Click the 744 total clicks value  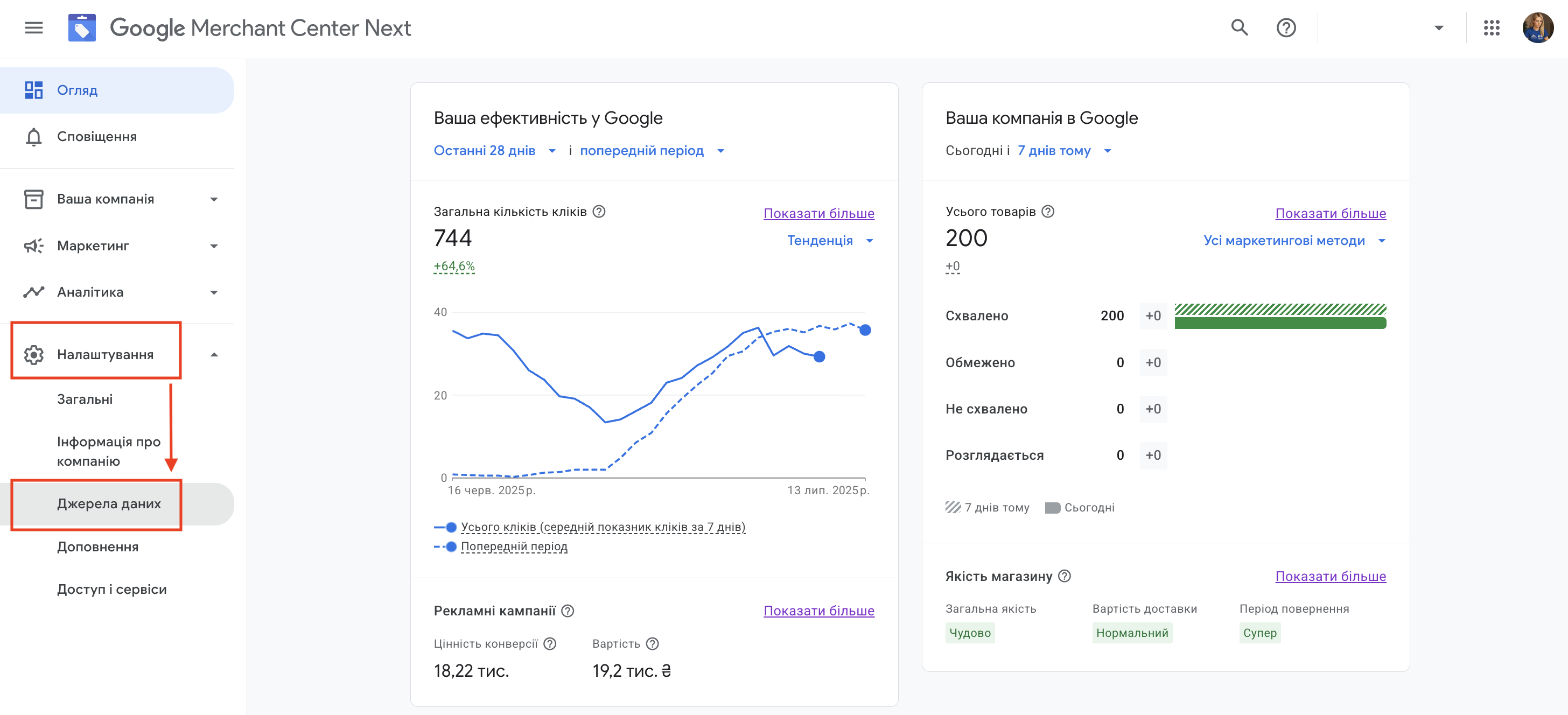click(453, 239)
